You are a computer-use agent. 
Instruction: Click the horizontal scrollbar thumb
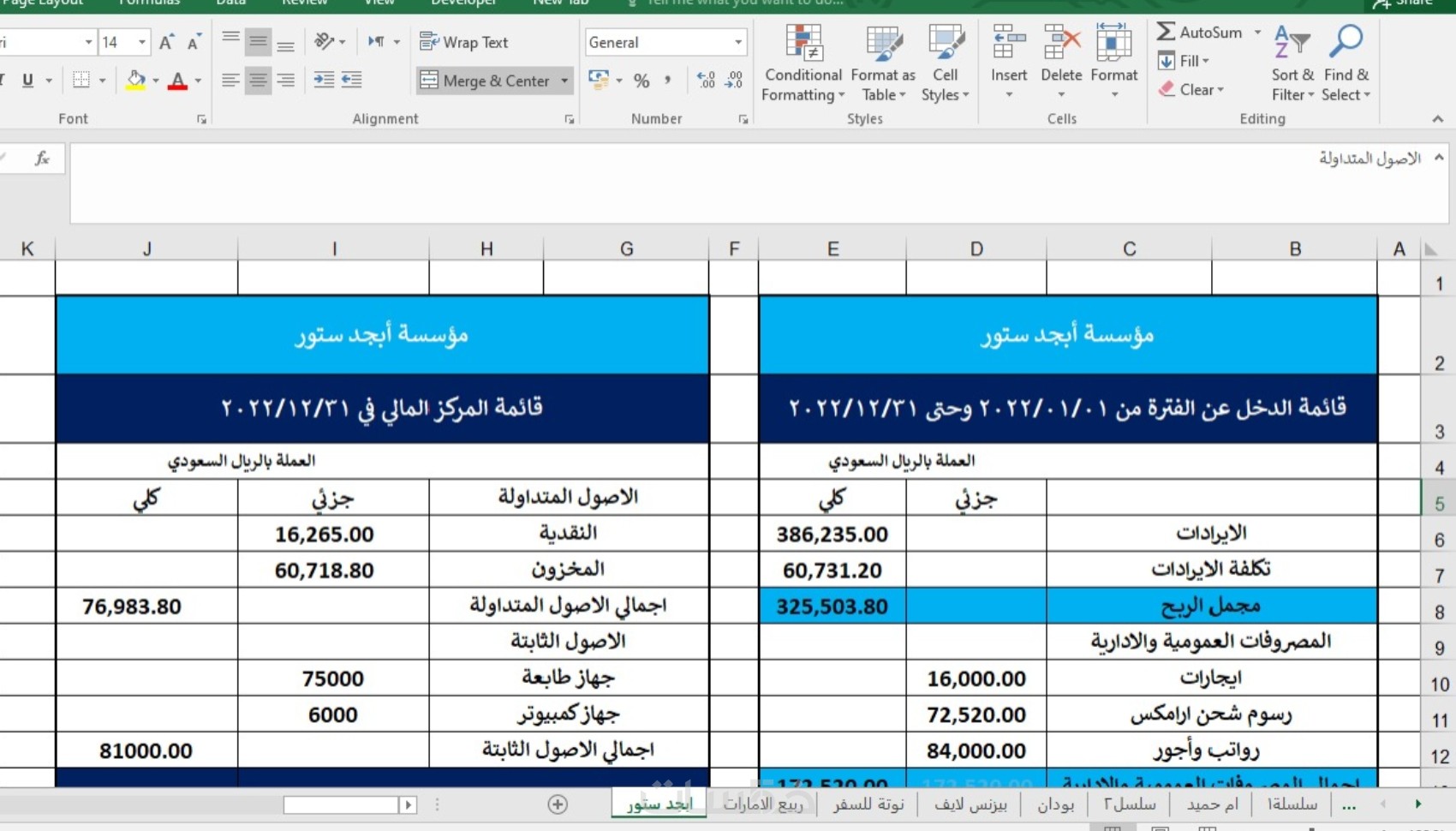click(341, 804)
